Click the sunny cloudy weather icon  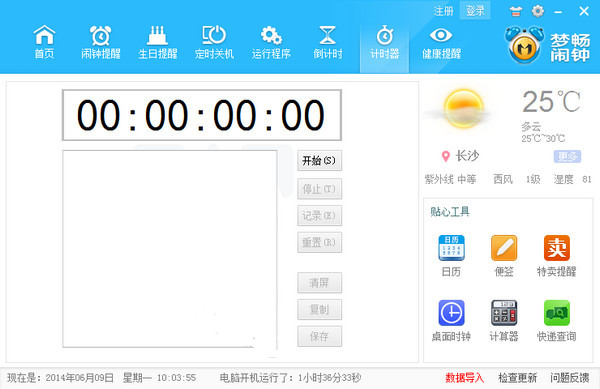pos(463,109)
